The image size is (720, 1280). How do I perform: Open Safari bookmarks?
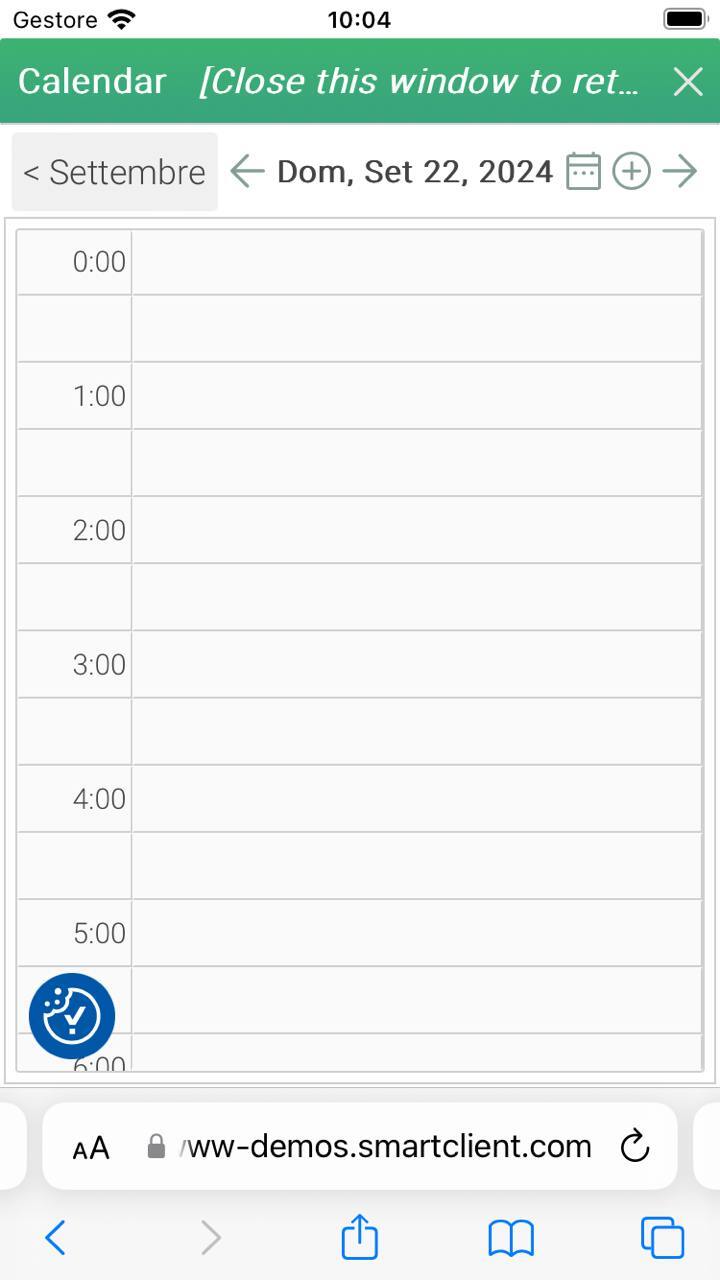click(511, 1239)
